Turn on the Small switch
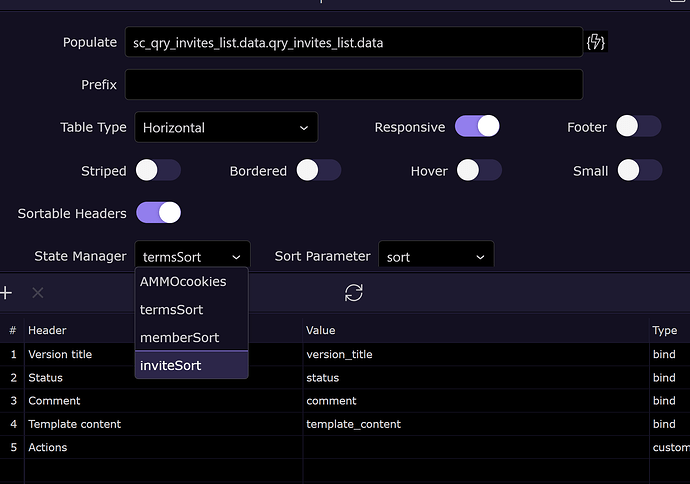Viewport: 690px width, 484px height. [640, 170]
